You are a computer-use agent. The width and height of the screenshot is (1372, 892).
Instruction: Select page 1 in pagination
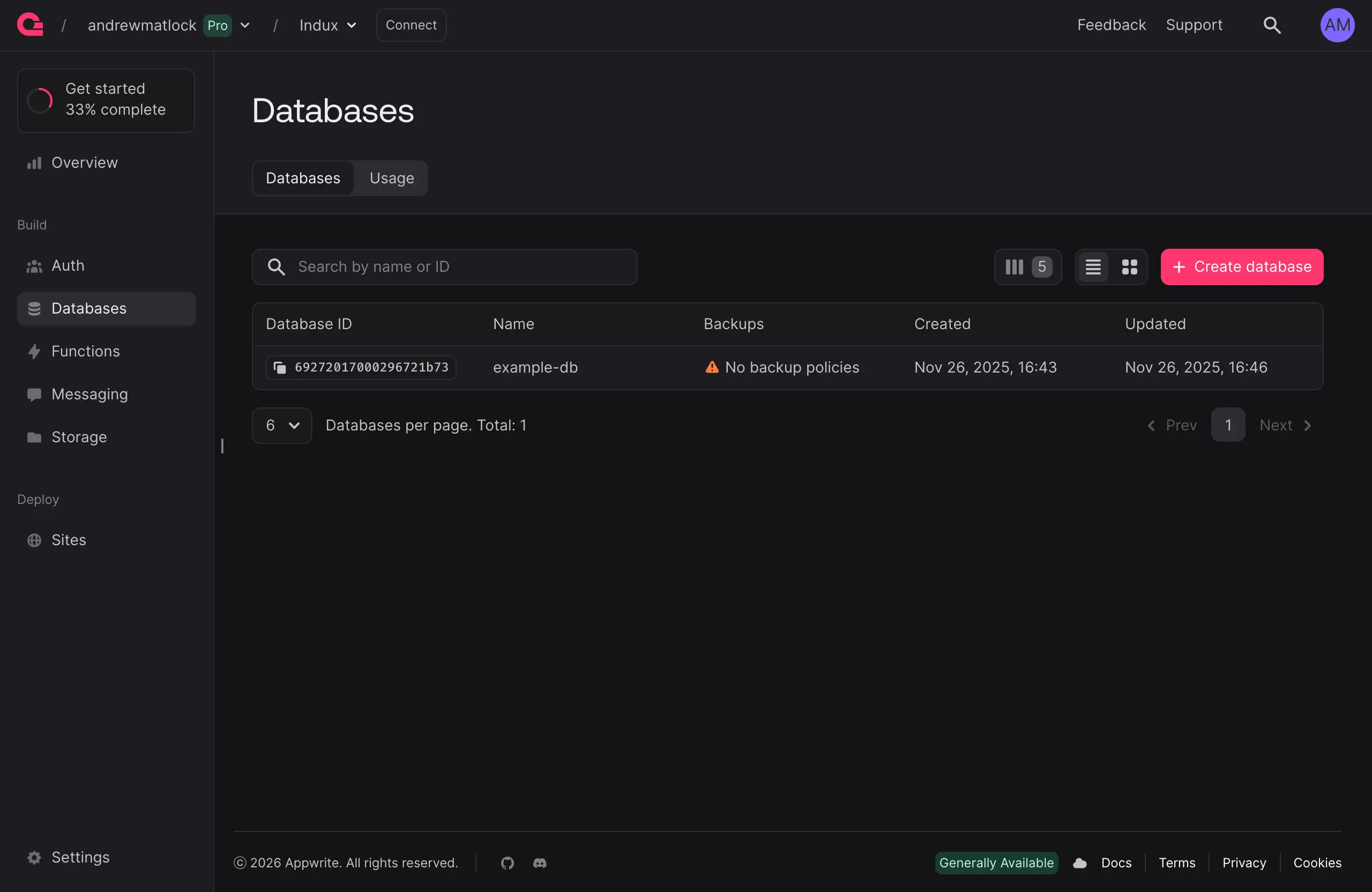tap(1228, 425)
